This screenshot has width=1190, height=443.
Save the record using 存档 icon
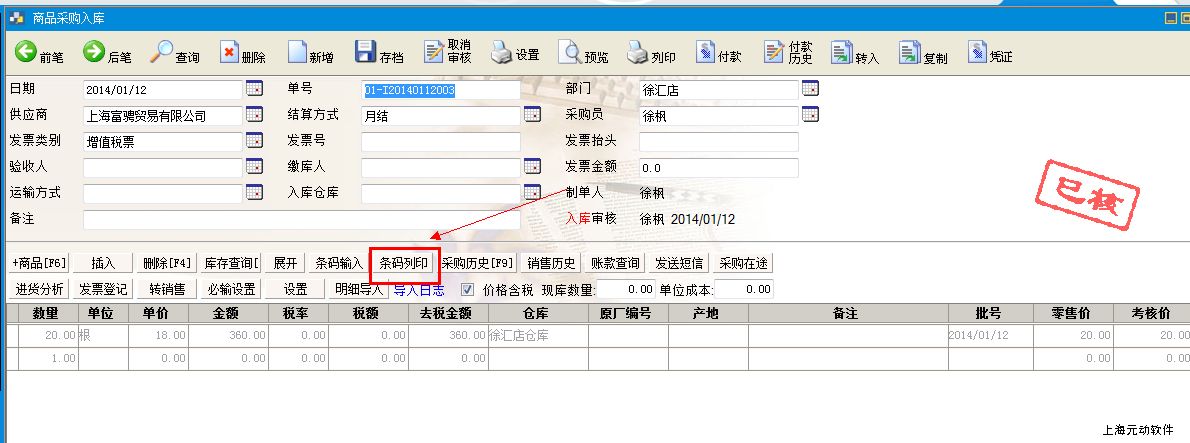[365, 52]
